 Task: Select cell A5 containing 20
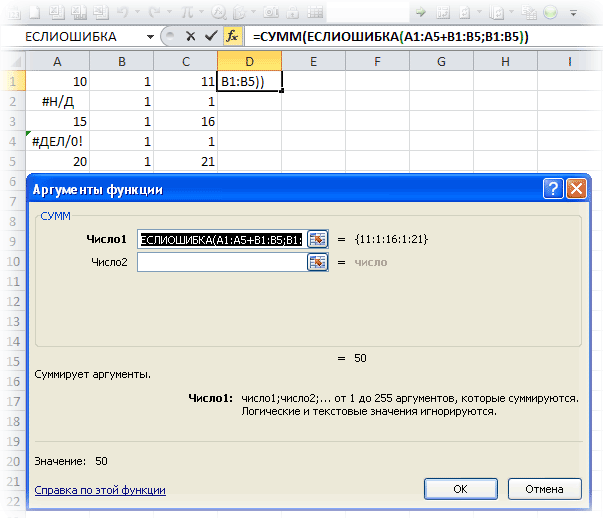tap(57, 161)
